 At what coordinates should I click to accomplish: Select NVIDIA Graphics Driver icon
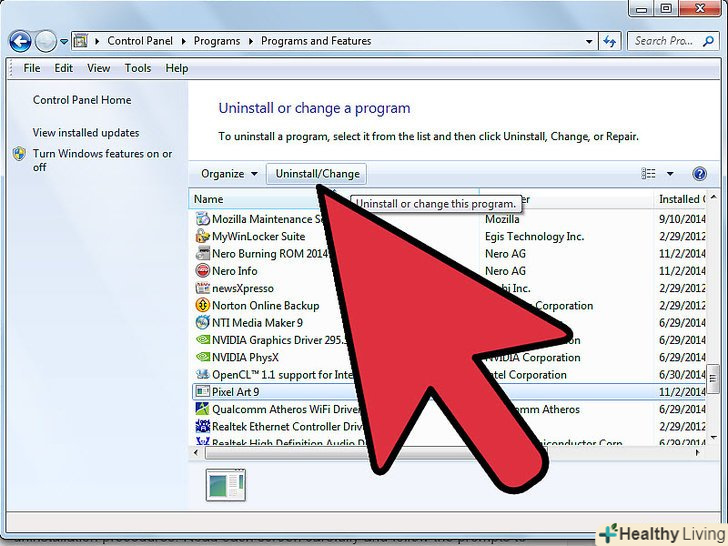tap(202, 339)
